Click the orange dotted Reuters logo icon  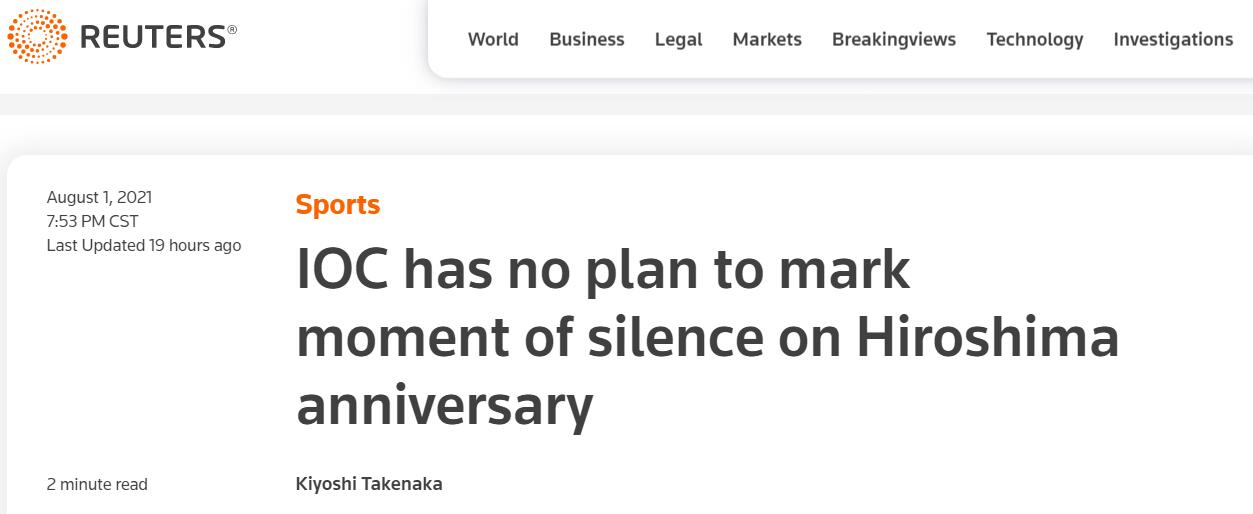point(37,37)
